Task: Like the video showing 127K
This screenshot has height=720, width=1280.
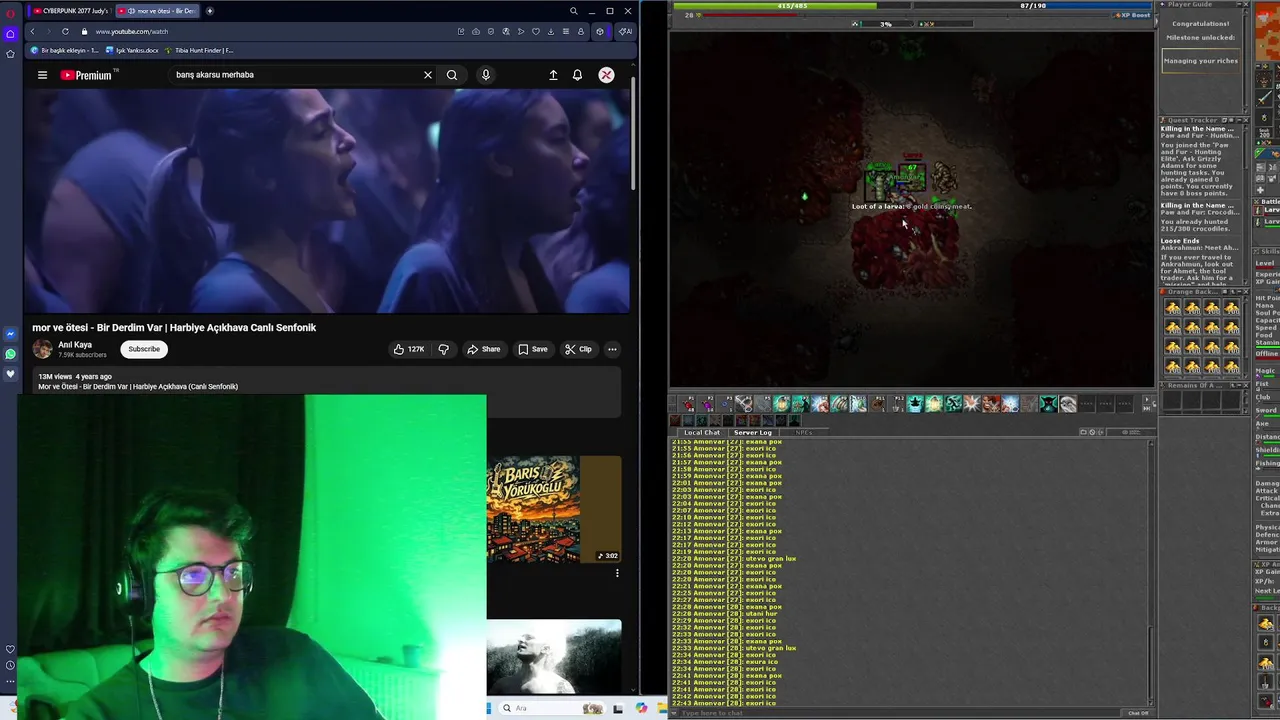Action: [408, 349]
